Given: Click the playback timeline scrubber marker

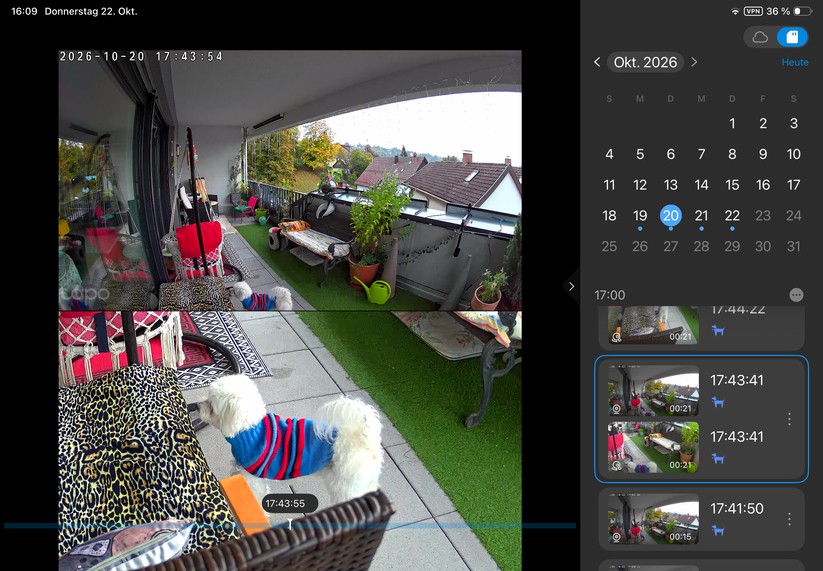Looking at the screenshot, I should [x=290, y=524].
